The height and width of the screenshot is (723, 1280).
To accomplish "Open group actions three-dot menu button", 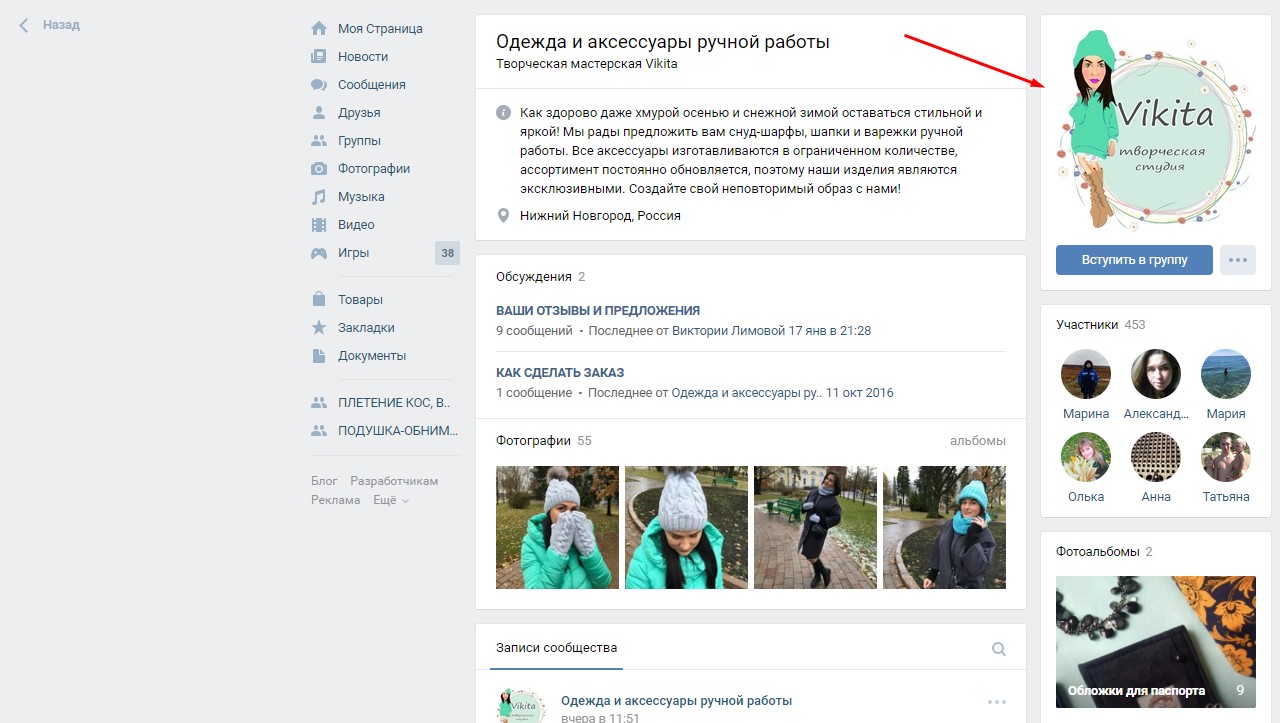I will (x=1237, y=260).
